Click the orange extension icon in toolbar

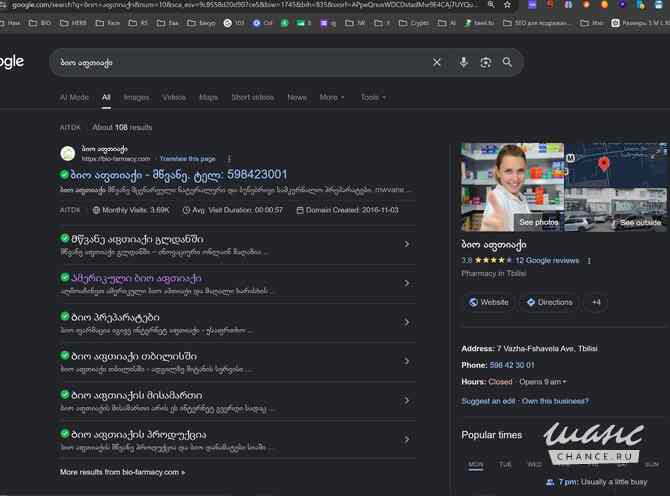[604, 5]
